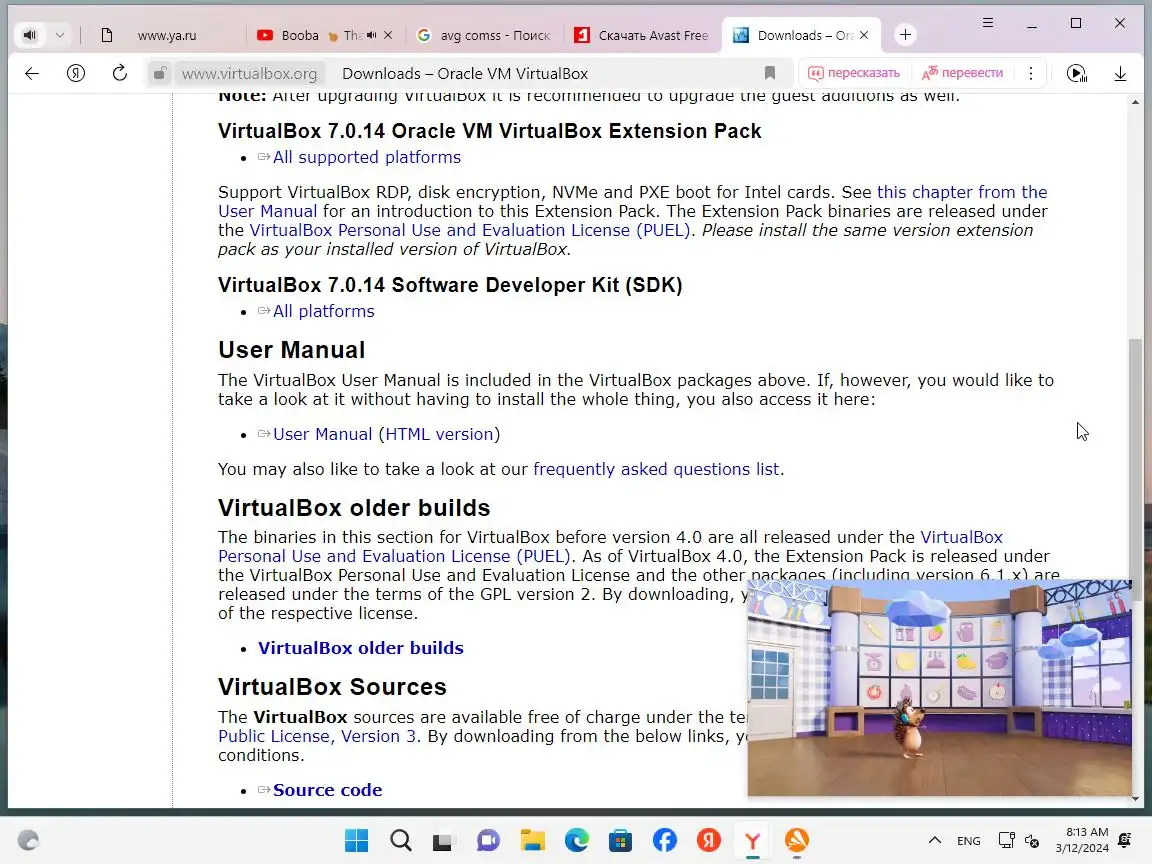Open the HTML version link

pyautogui.click(x=439, y=434)
